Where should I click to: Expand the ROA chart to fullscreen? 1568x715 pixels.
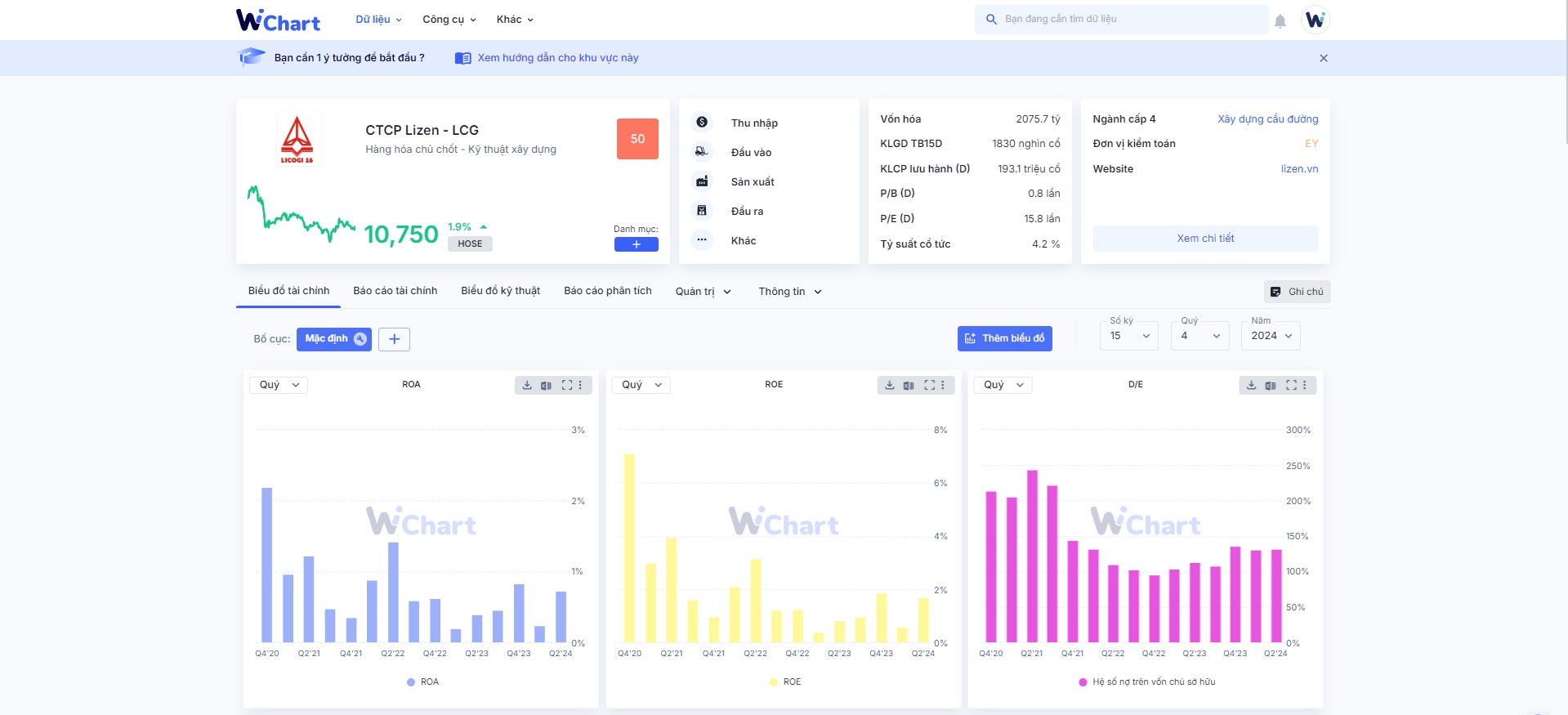[x=566, y=385]
